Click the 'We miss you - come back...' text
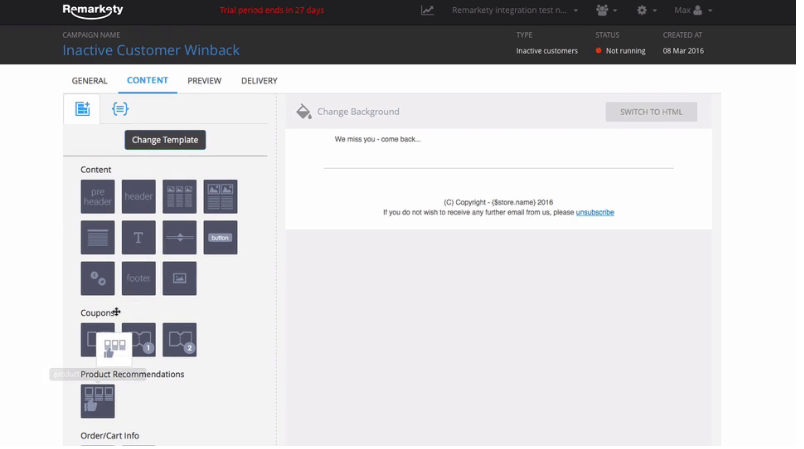 [x=377, y=139]
